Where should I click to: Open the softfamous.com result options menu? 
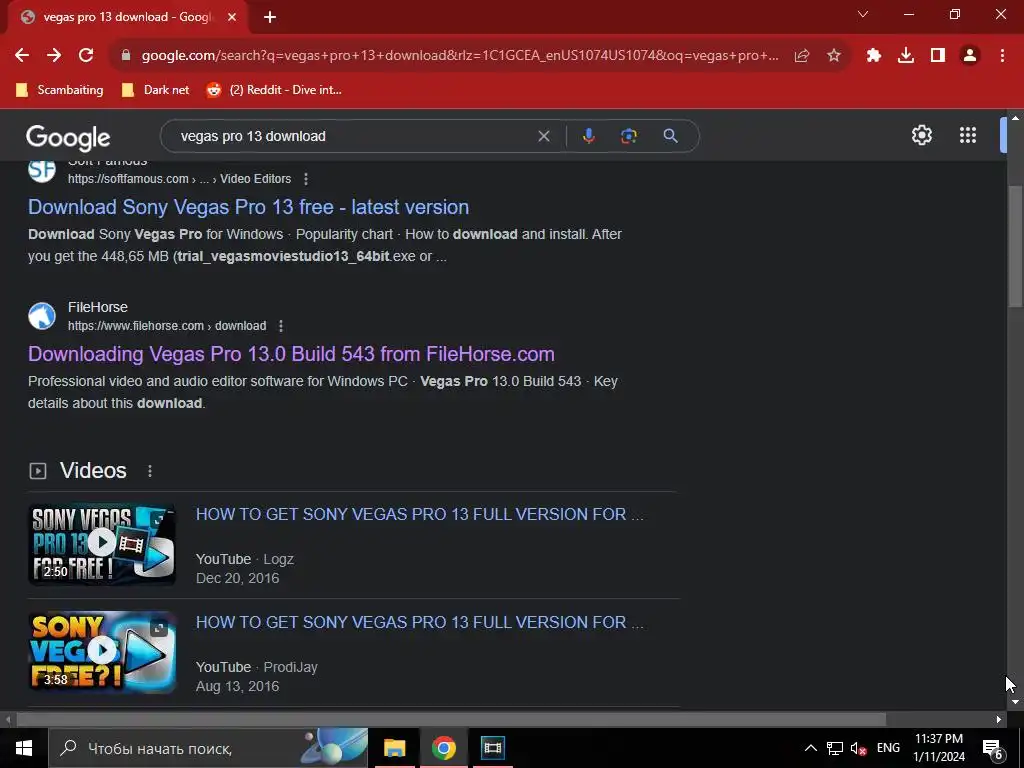306,179
